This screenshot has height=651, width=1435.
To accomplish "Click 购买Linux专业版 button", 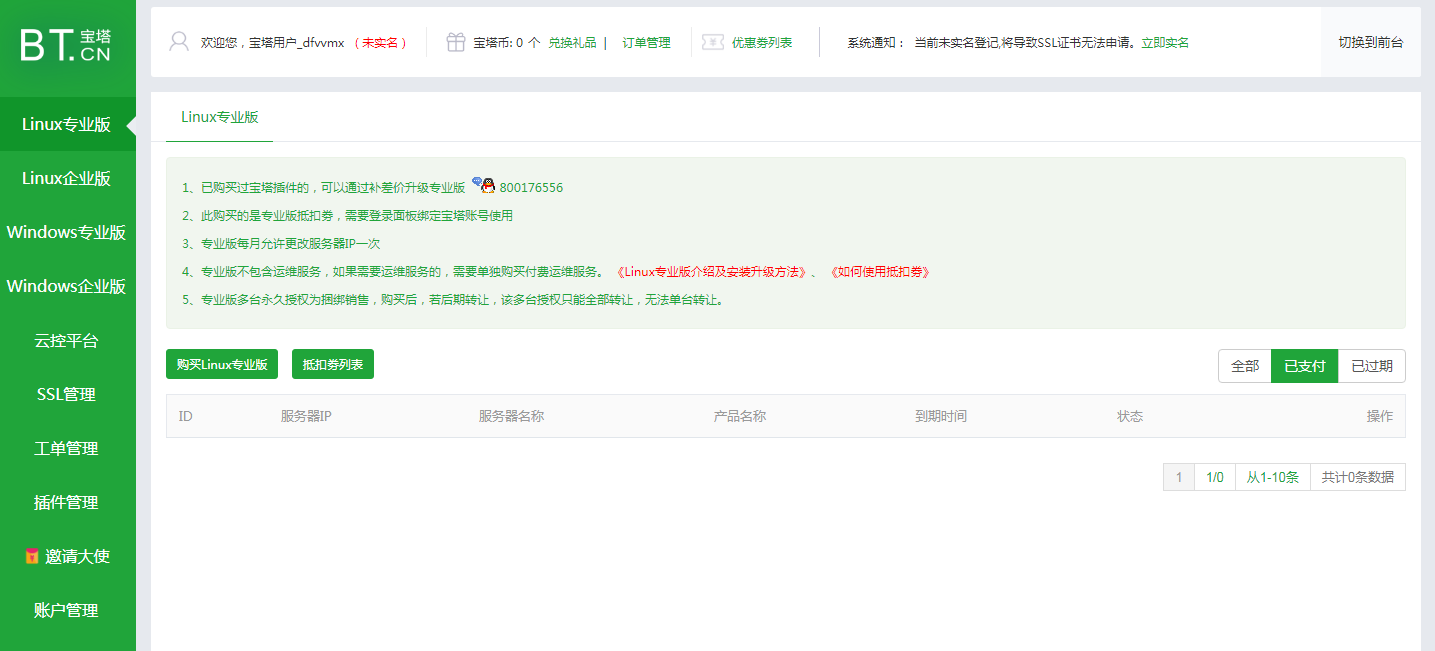I will [222, 365].
